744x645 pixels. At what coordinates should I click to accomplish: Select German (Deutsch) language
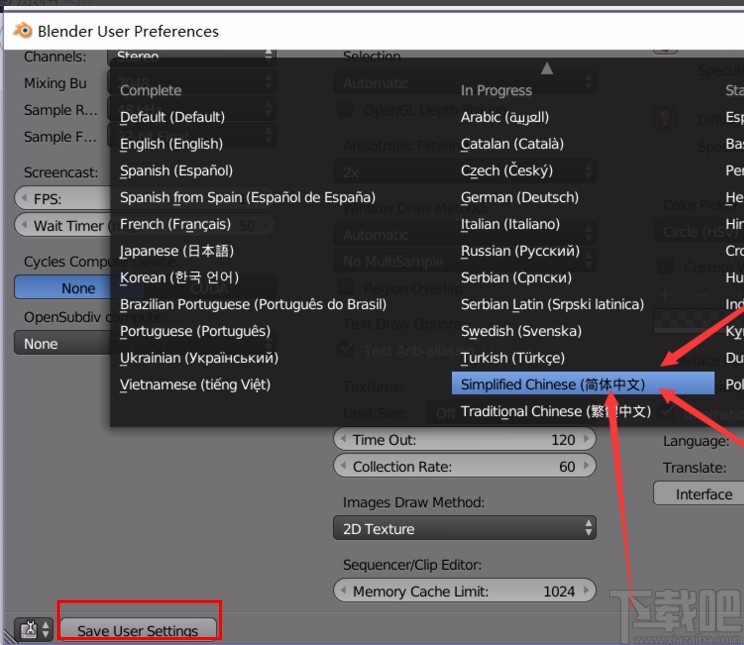(520, 197)
